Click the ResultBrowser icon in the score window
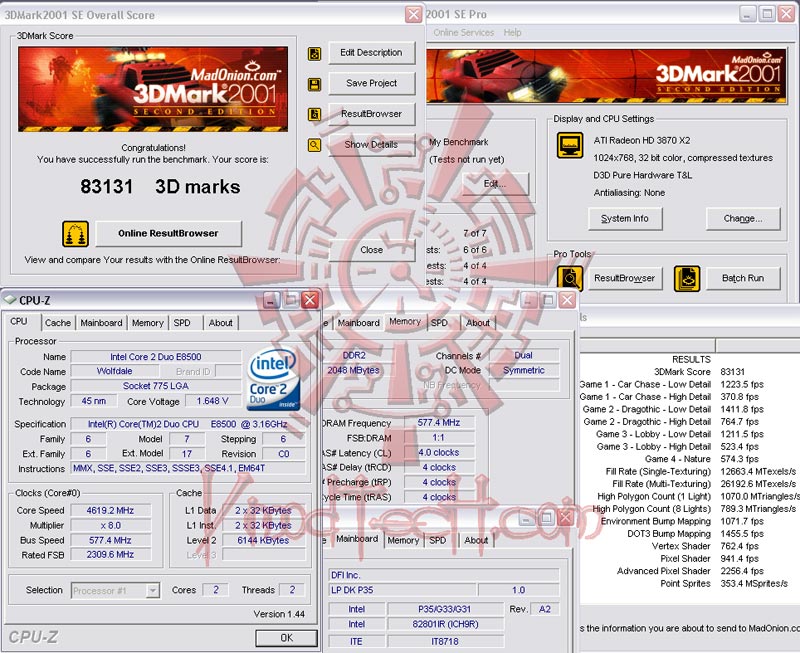Image resolution: width=800 pixels, height=653 pixels. point(314,114)
